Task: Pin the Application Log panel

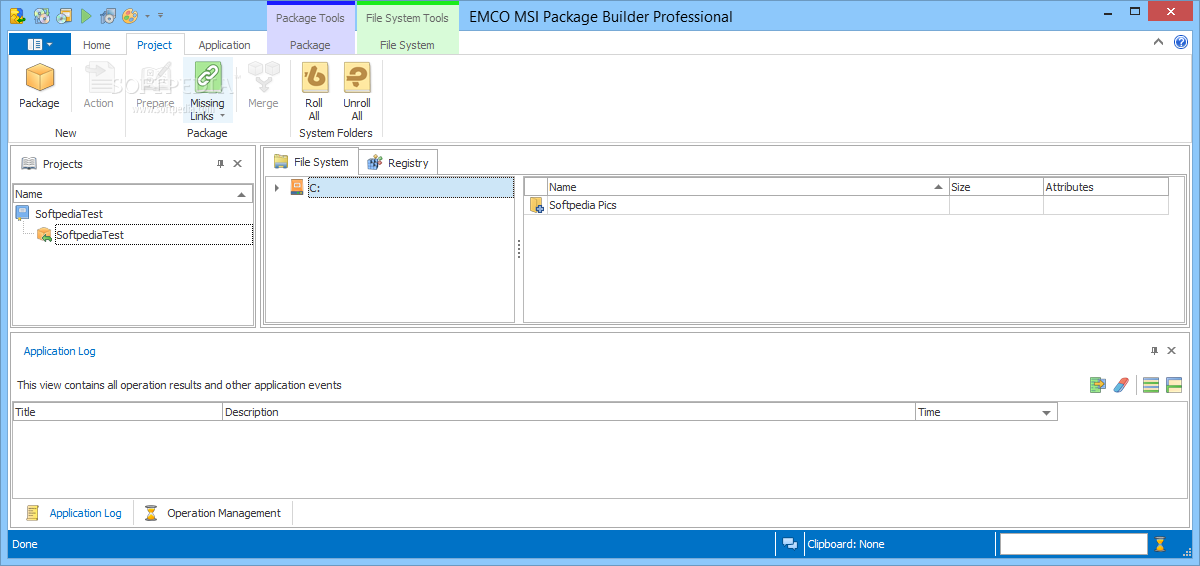Action: point(1154,351)
